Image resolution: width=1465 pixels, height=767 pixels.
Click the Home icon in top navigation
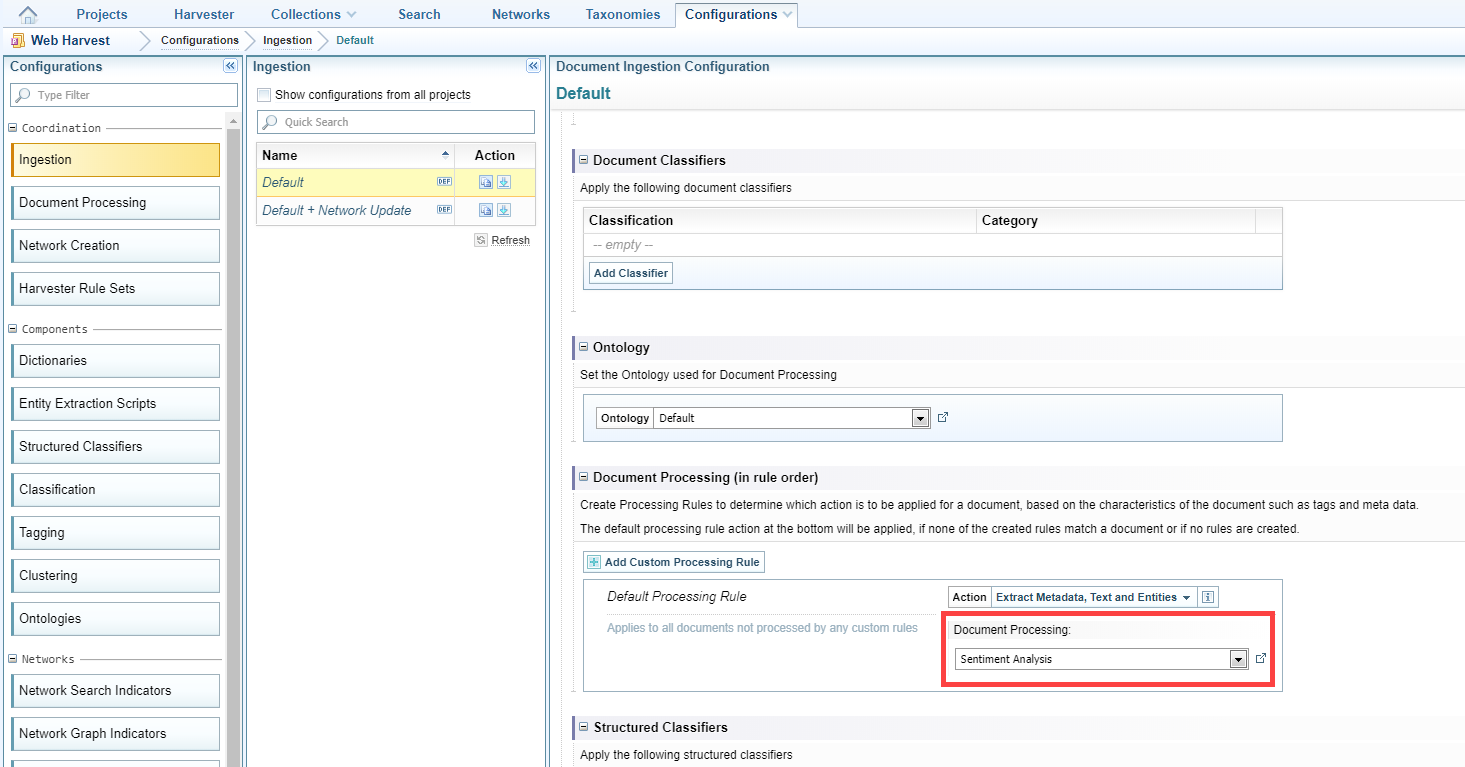point(28,14)
